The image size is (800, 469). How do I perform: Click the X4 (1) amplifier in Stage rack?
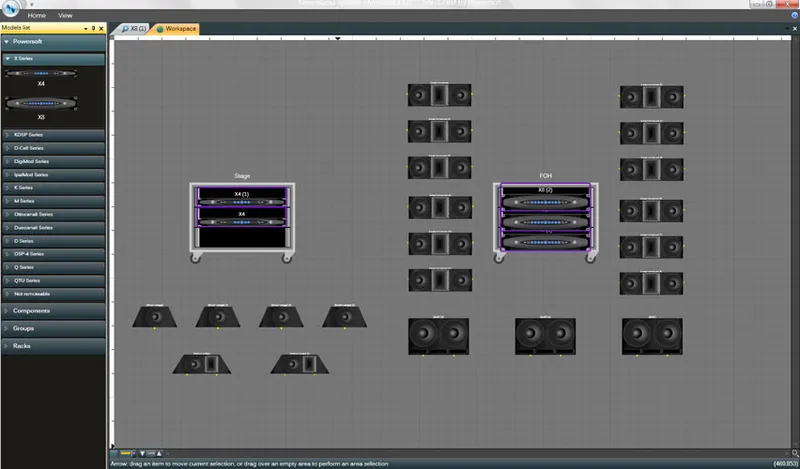[242, 198]
